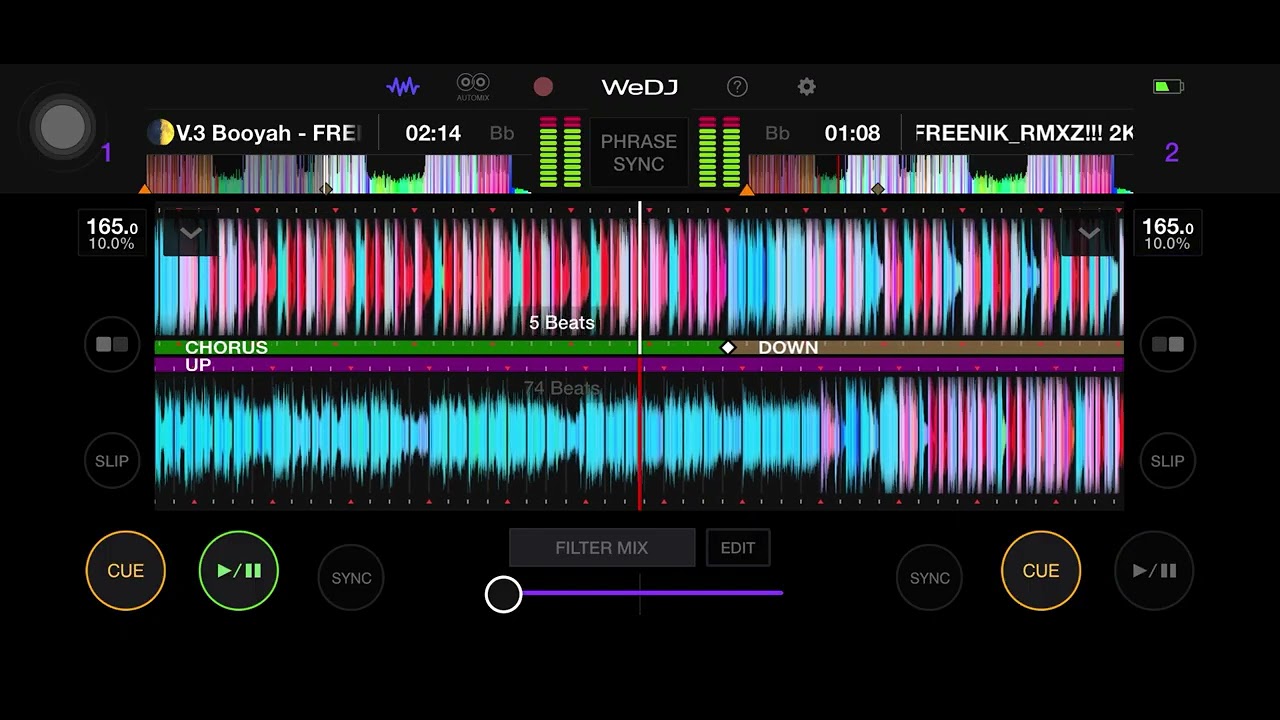Start deck 2 with play/pause button
Image resolution: width=1280 pixels, height=720 pixels.
click(x=1154, y=571)
